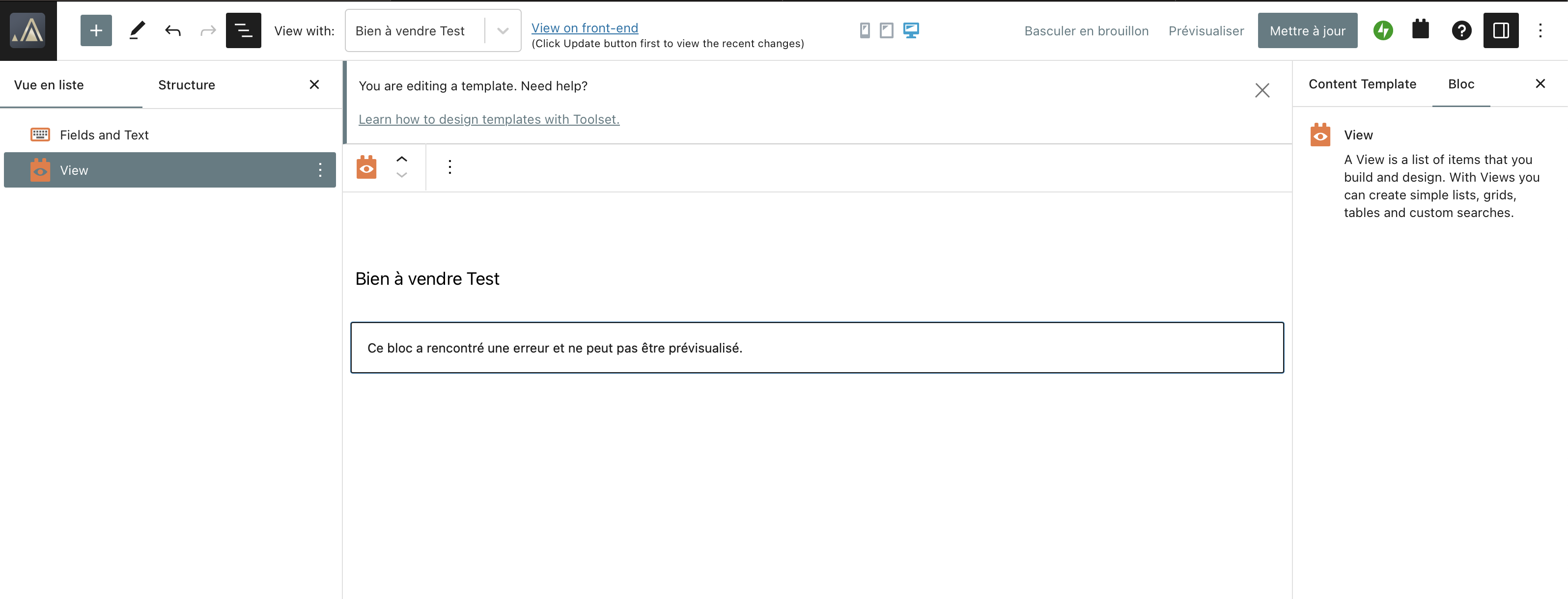This screenshot has width=1568, height=599.
Task: Open the Toolset black plugin icon
Action: pyautogui.click(x=1420, y=29)
